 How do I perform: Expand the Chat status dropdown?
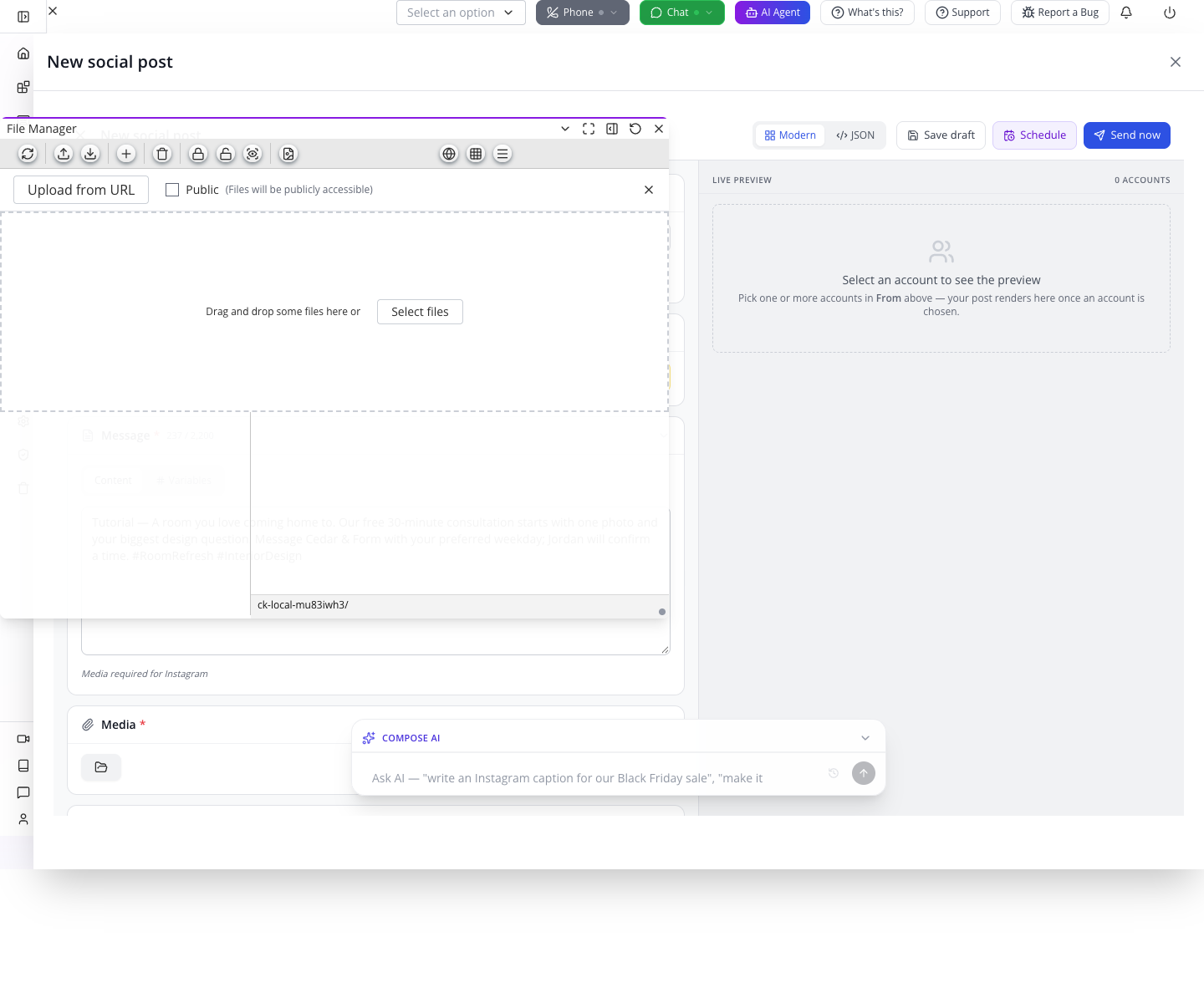(709, 13)
